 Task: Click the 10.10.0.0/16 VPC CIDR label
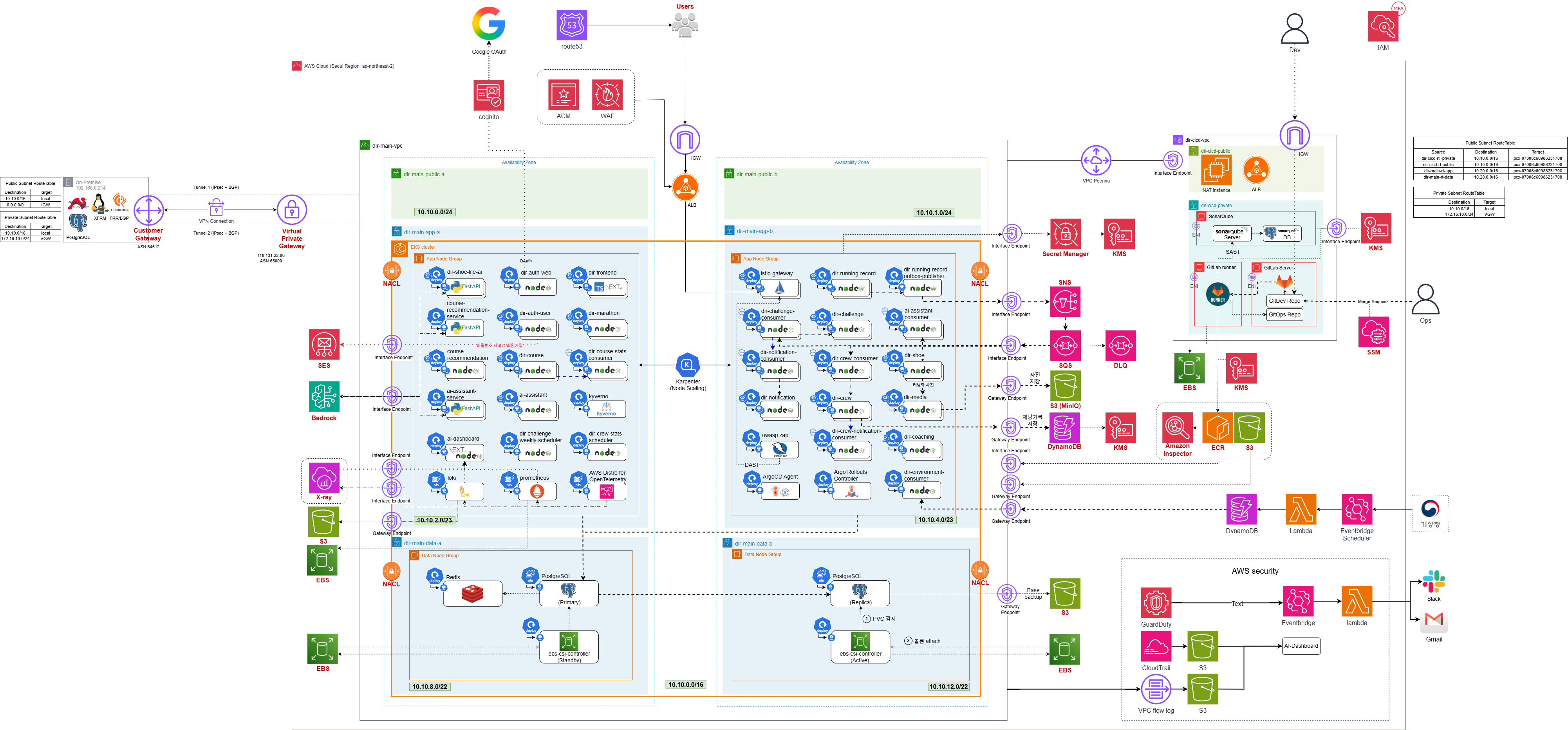point(685,685)
